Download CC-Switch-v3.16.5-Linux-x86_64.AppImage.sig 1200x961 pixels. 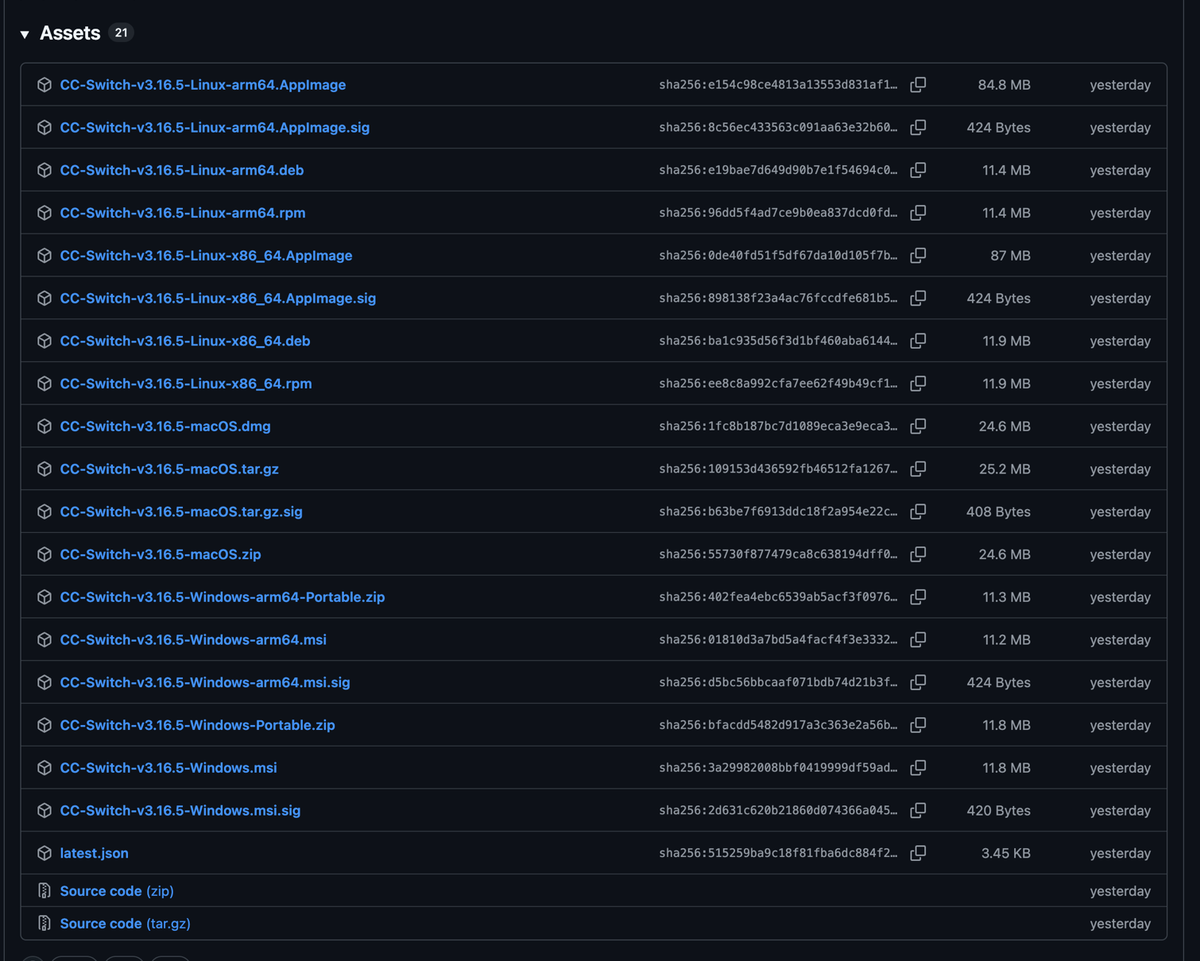pyautogui.click(x=218, y=298)
